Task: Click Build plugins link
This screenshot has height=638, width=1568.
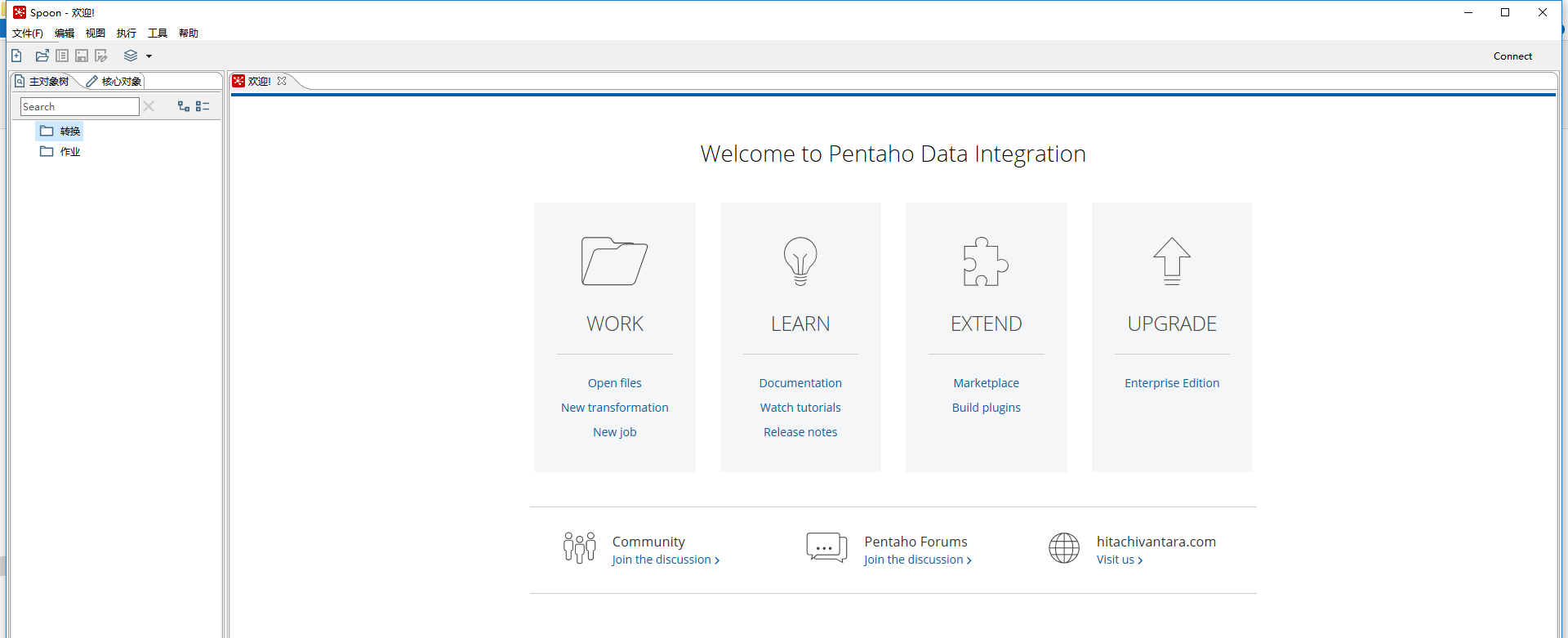Action: pyautogui.click(x=987, y=408)
